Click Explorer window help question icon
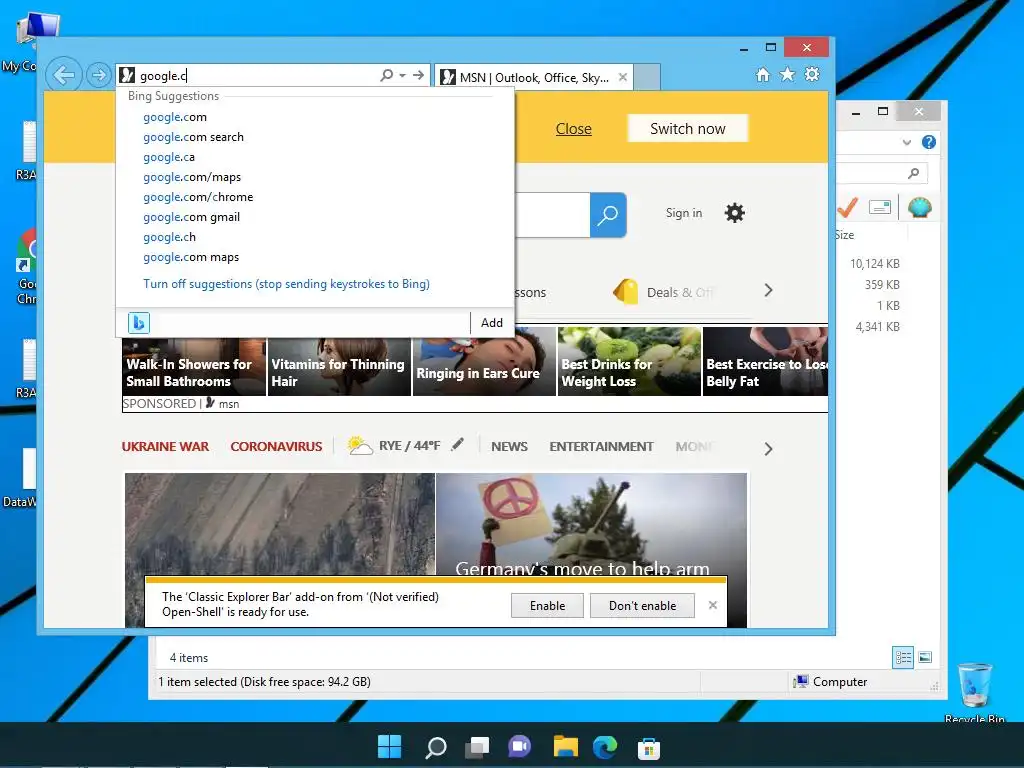The image size is (1024, 768). (929, 142)
